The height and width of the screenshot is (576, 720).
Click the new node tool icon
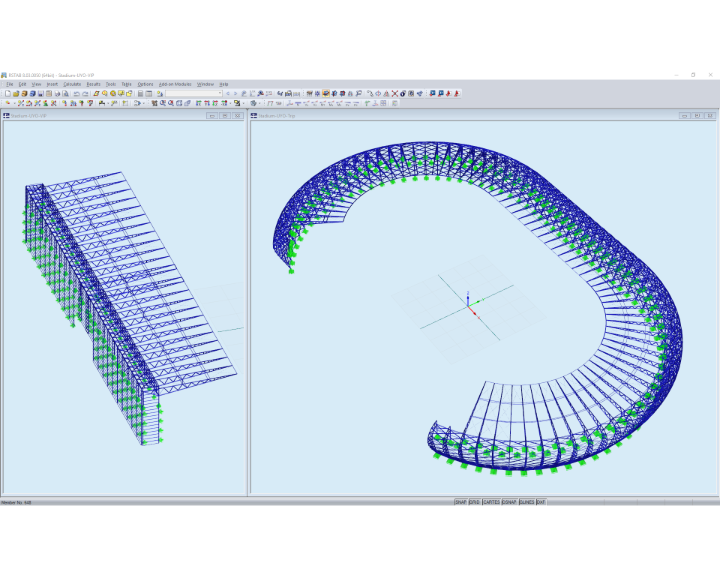8,103
